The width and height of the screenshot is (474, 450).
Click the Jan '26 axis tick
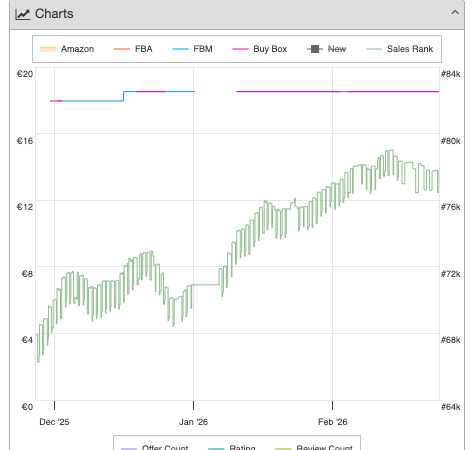click(193, 405)
